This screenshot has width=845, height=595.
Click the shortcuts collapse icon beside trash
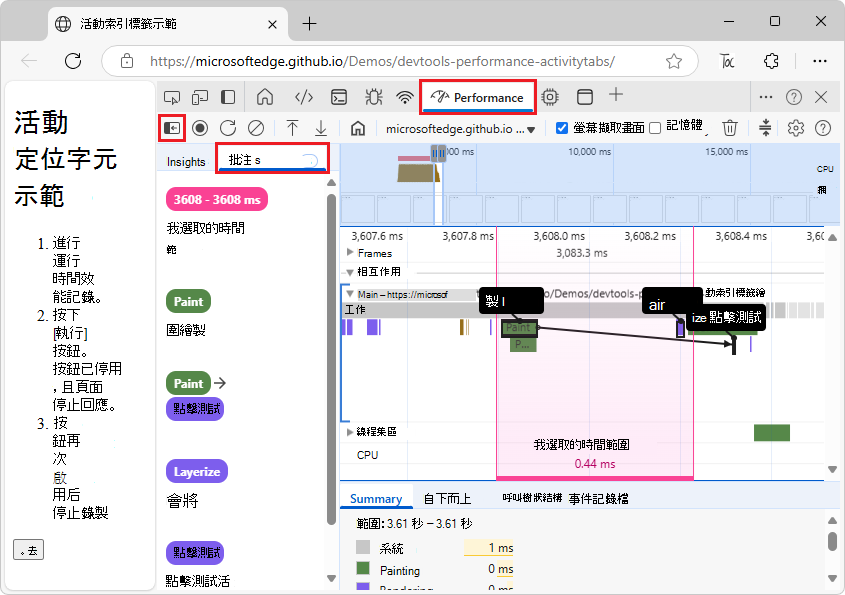pyautogui.click(x=765, y=128)
